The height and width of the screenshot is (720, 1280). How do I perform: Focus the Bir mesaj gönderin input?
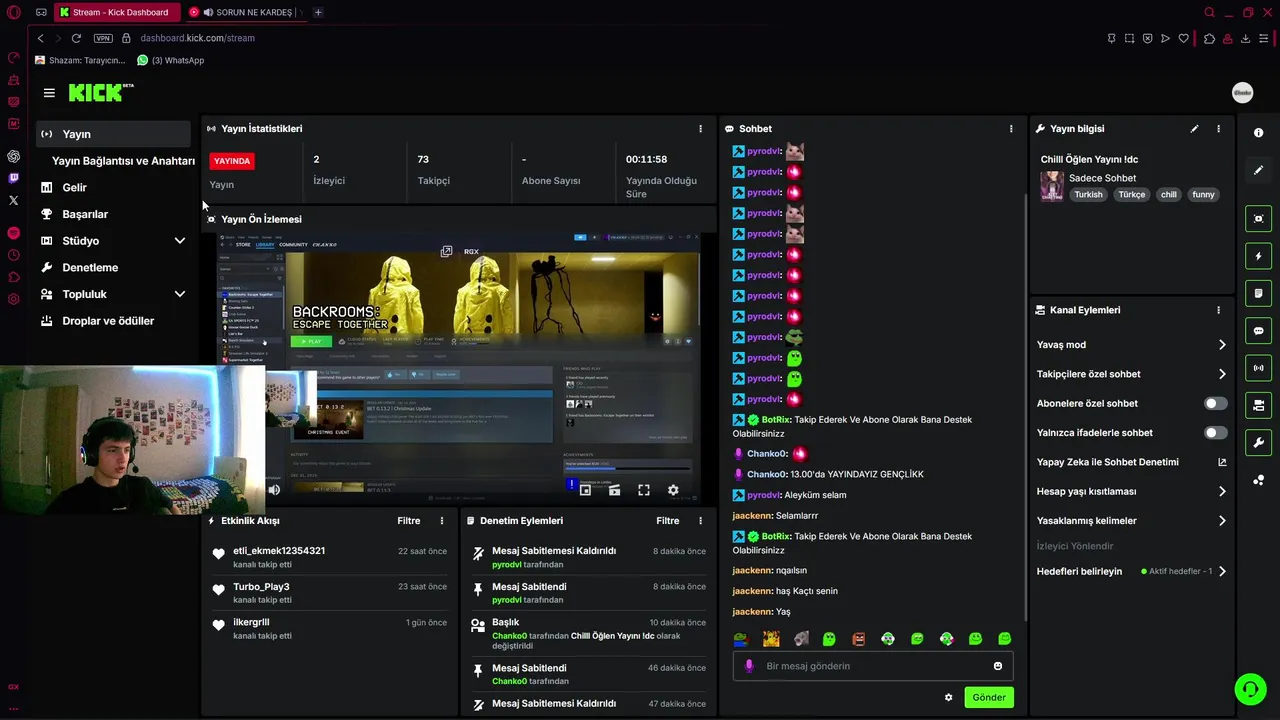(x=873, y=666)
